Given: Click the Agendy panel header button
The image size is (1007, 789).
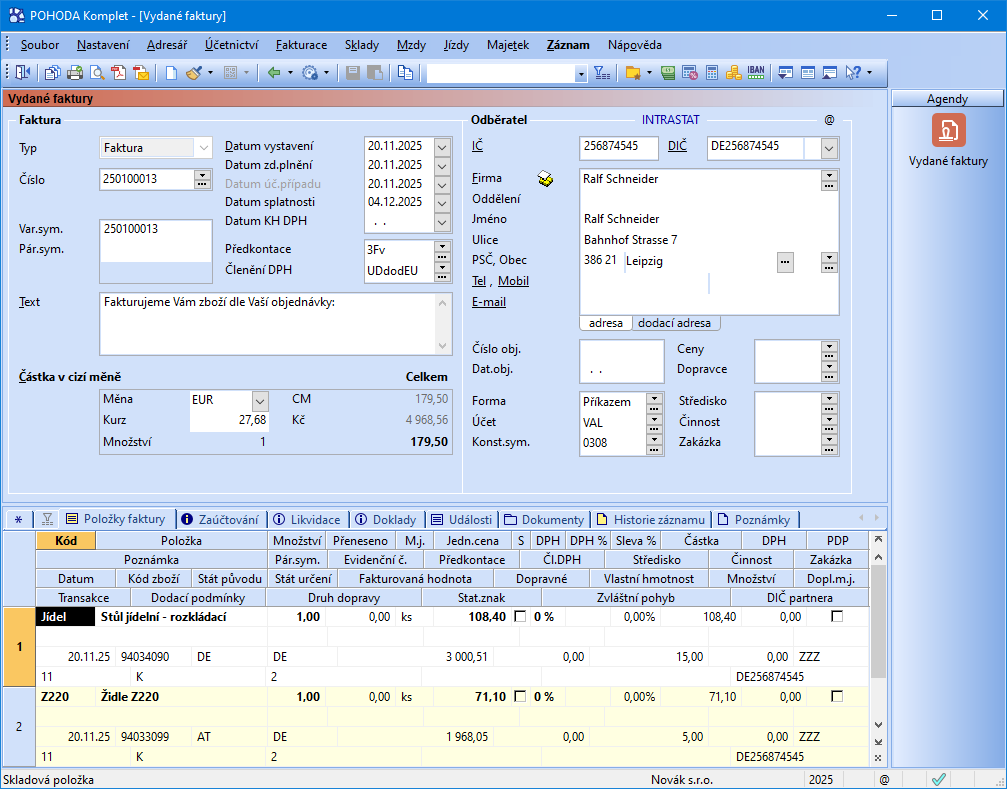Looking at the screenshot, I should (947, 99).
